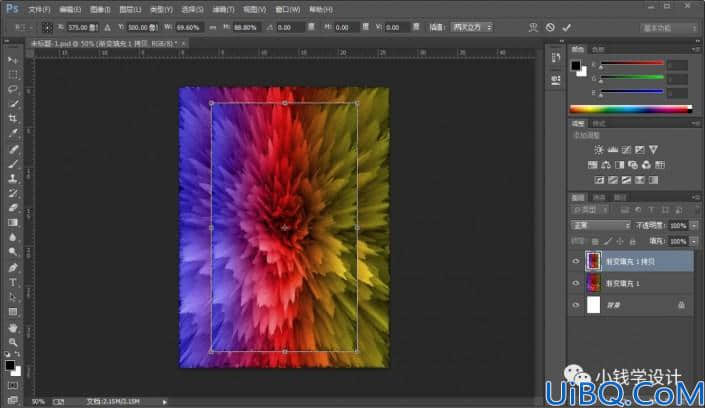Image resolution: width=705 pixels, height=408 pixels.
Task: Switch to warp mode icon in options bar
Action: [533, 27]
